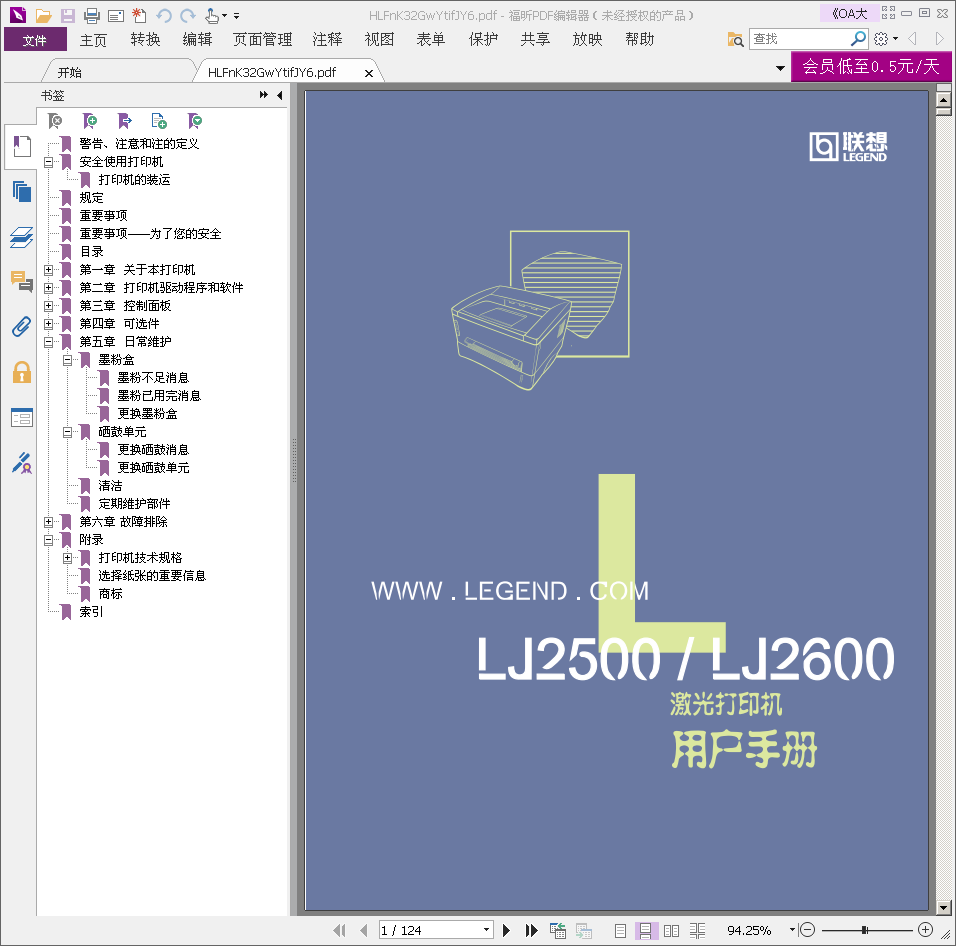Open the page number dropdown
This screenshot has width=956, height=946.
(487, 930)
